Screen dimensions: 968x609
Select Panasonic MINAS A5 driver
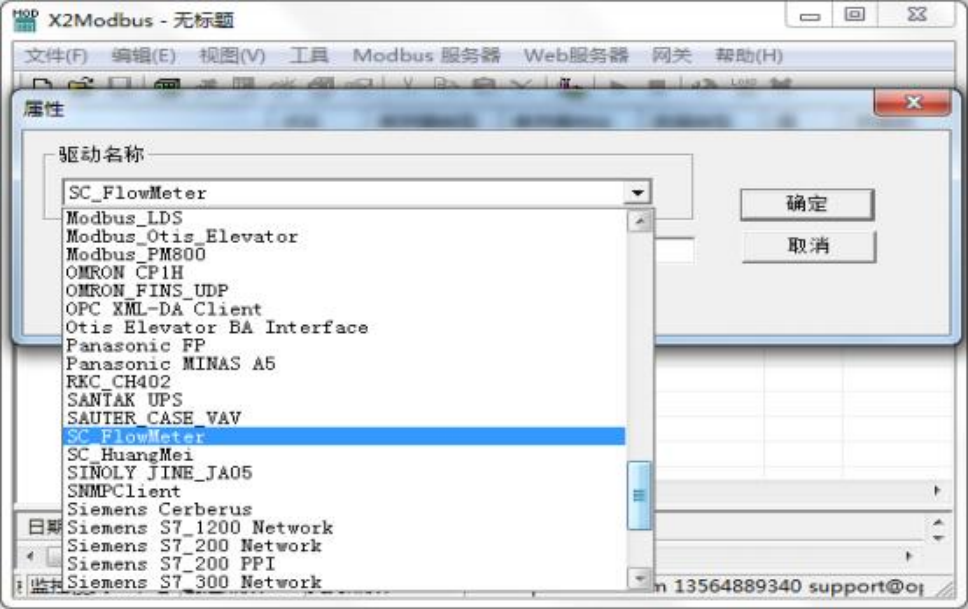tap(344, 364)
